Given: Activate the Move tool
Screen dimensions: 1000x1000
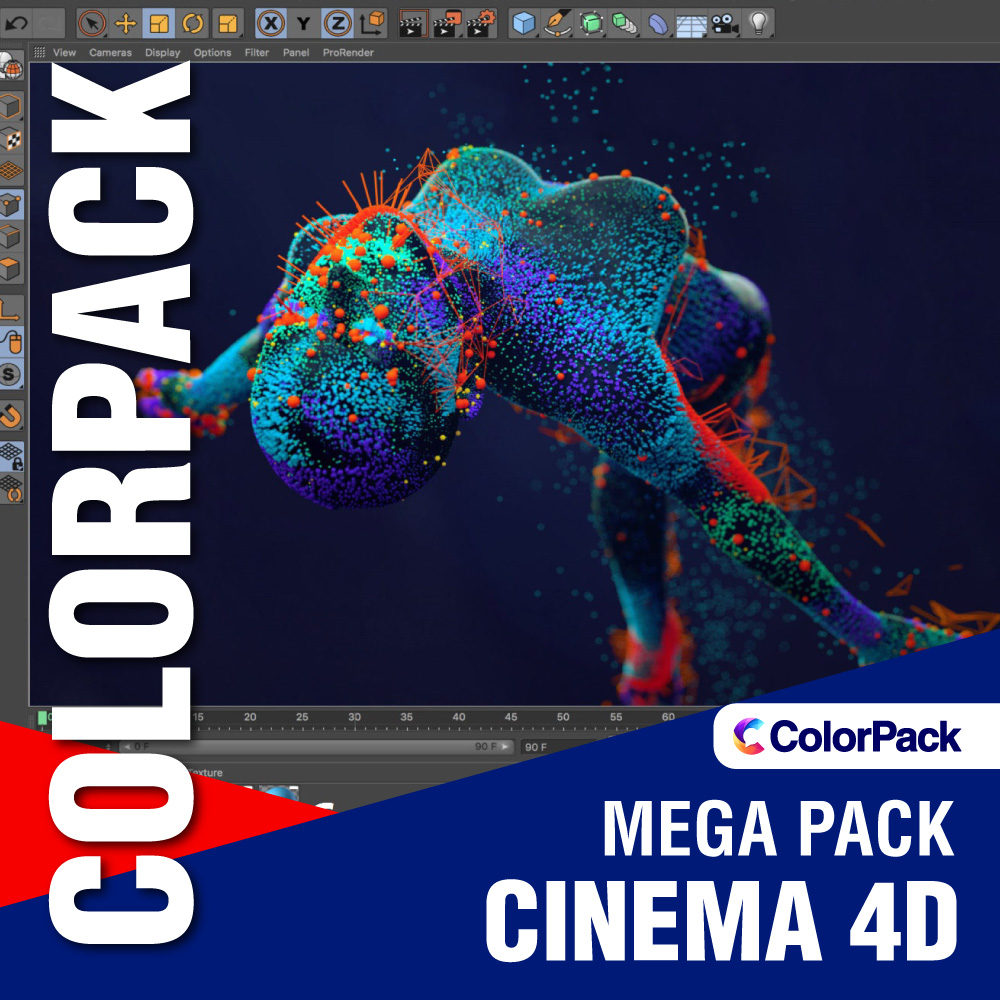Looking at the screenshot, I should coord(125,22).
